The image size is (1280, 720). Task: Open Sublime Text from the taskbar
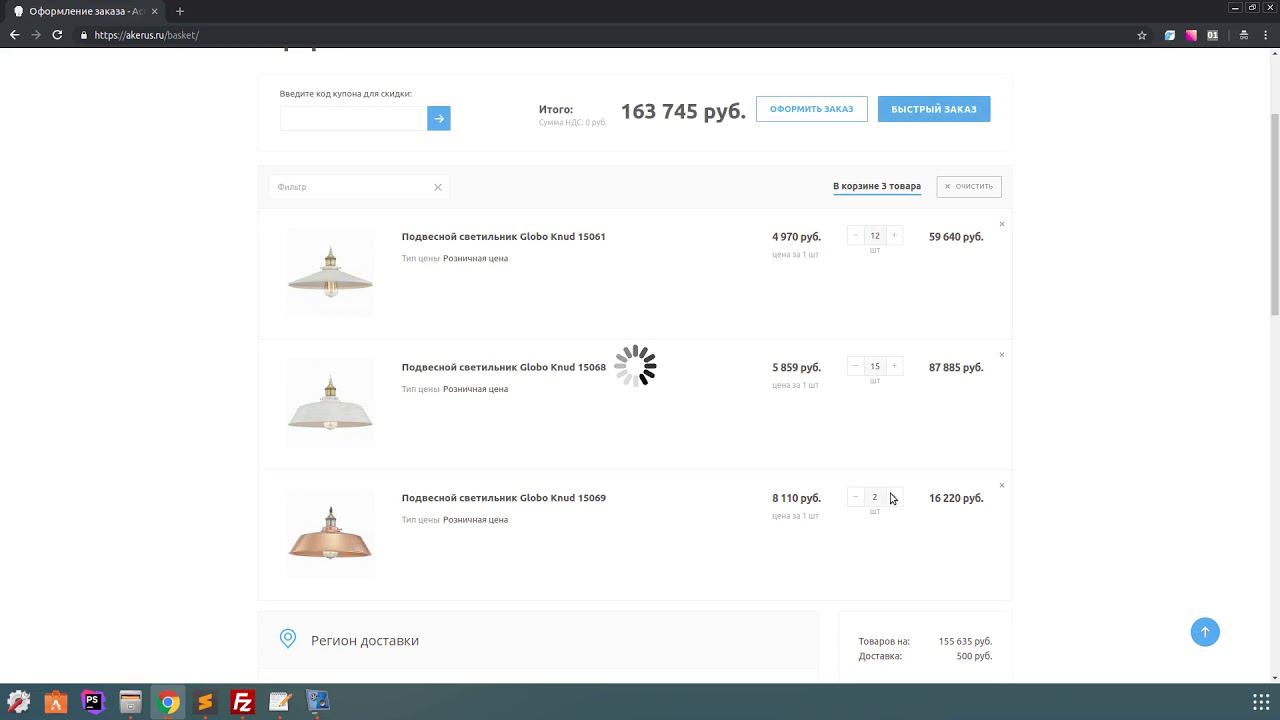[x=205, y=702]
